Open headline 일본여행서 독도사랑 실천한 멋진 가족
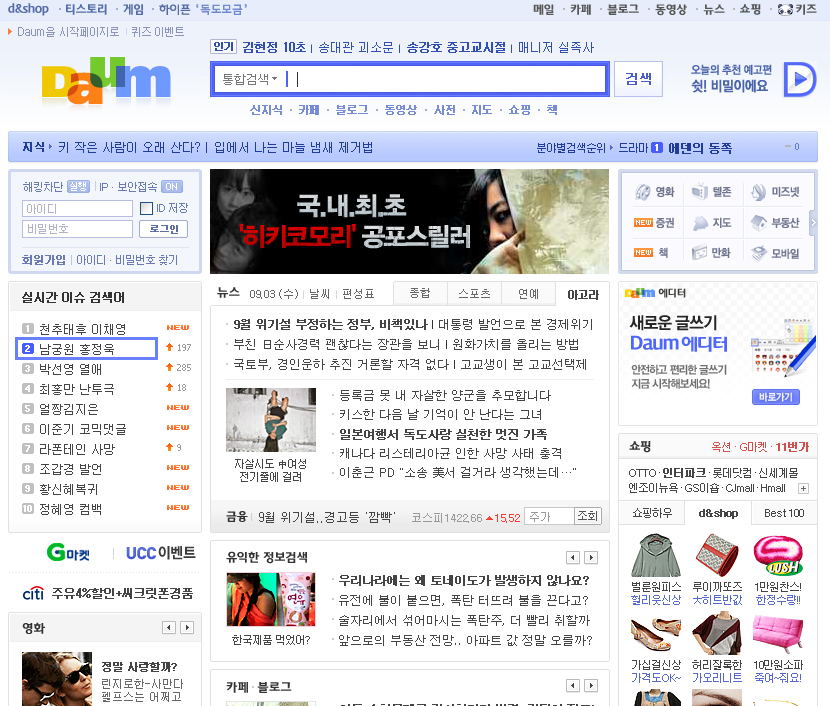Screen dimensions: 830x706 (443, 434)
